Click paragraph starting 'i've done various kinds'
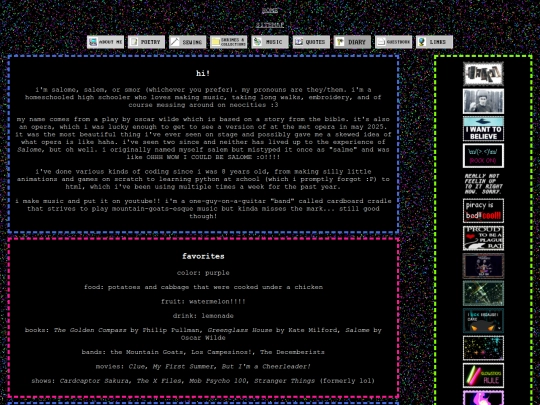 [x=203, y=179]
